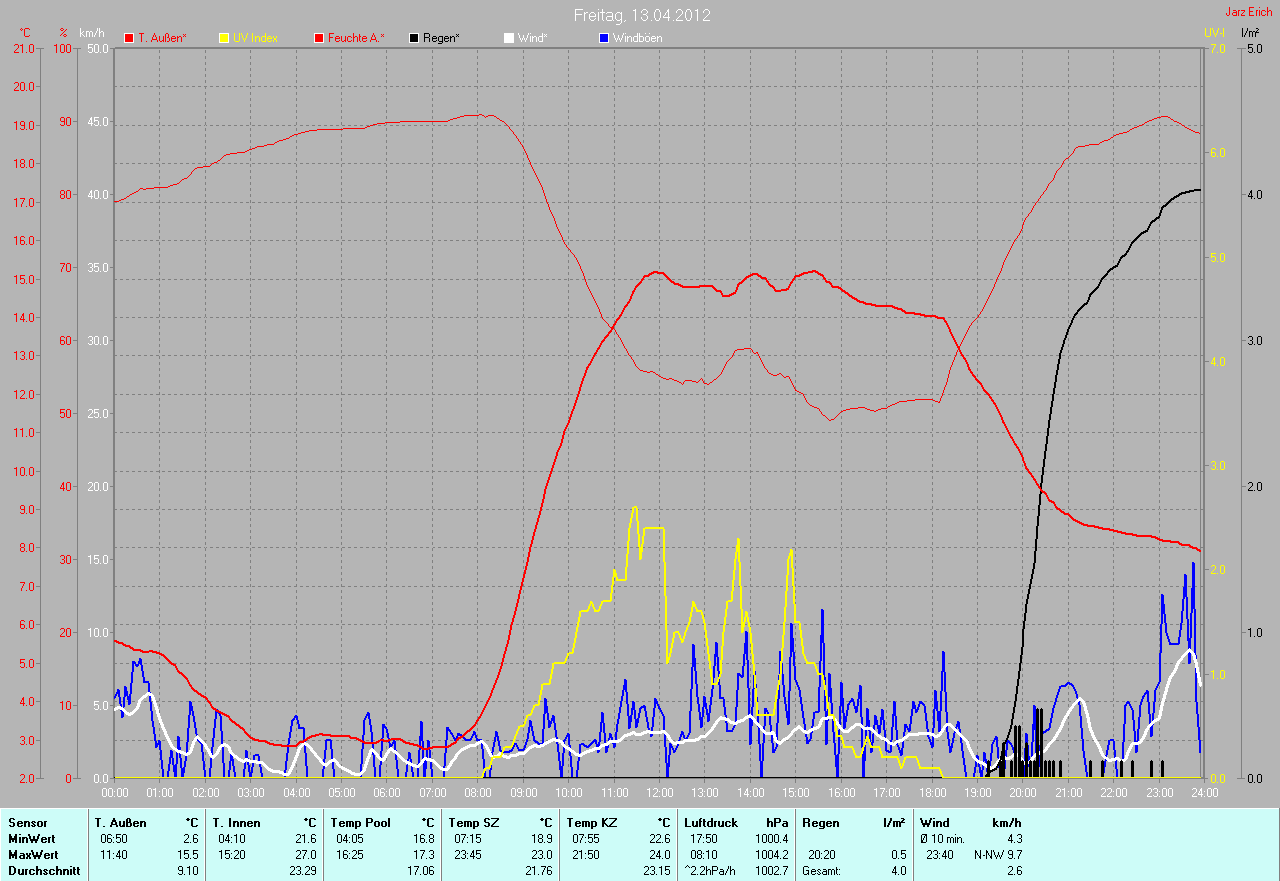Select the "T. Außen*" legend label
This screenshot has height=881, width=1280.
pyautogui.click(x=162, y=38)
